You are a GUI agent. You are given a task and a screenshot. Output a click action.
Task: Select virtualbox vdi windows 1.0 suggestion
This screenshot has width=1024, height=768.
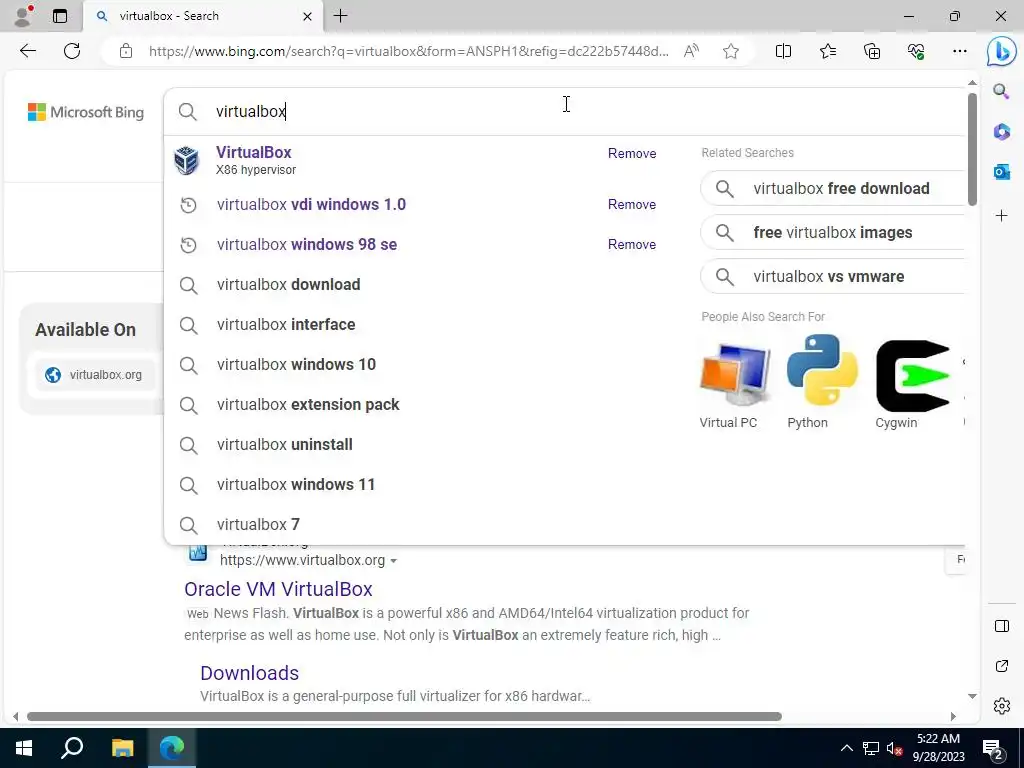[x=311, y=204]
